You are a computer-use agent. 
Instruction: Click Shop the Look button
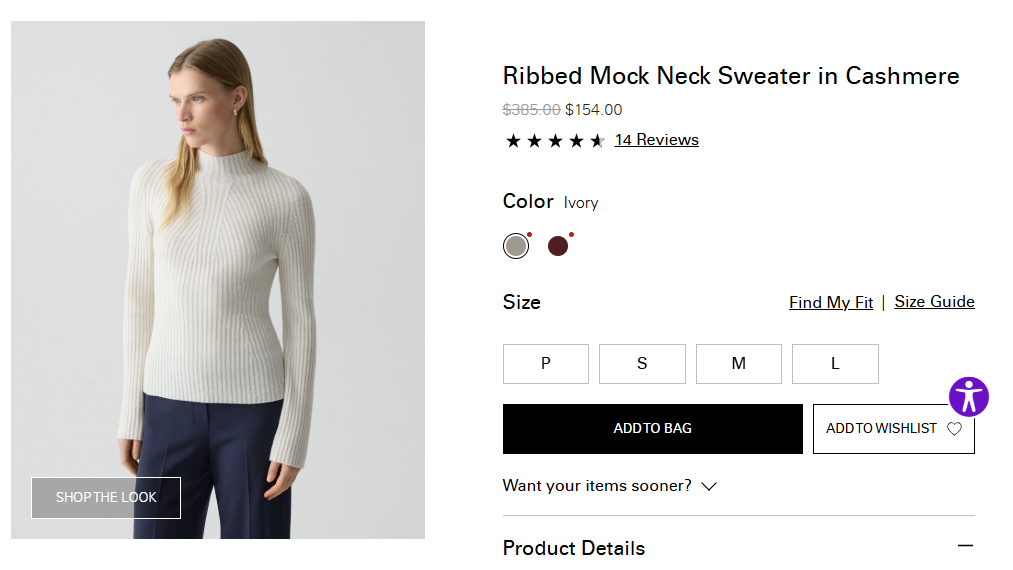tap(106, 498)
